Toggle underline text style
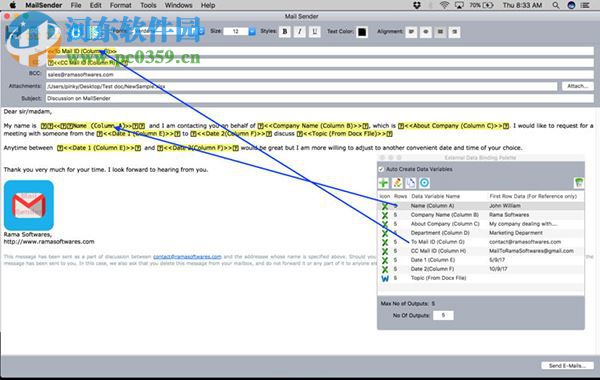This screenshot has width=600, height=380. (315, 32)
